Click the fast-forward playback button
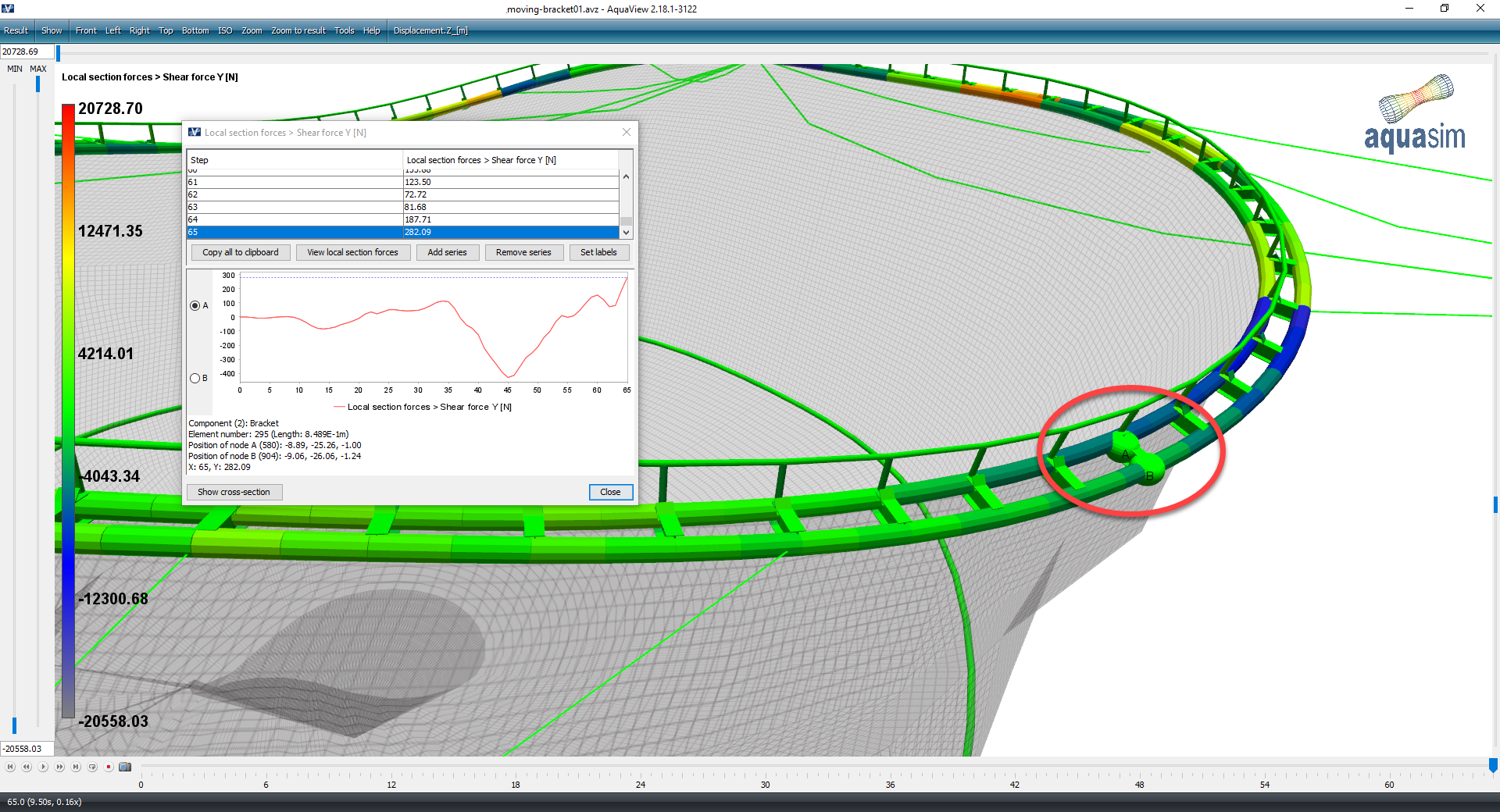The image size is (1500, 812). click(59, 767)
